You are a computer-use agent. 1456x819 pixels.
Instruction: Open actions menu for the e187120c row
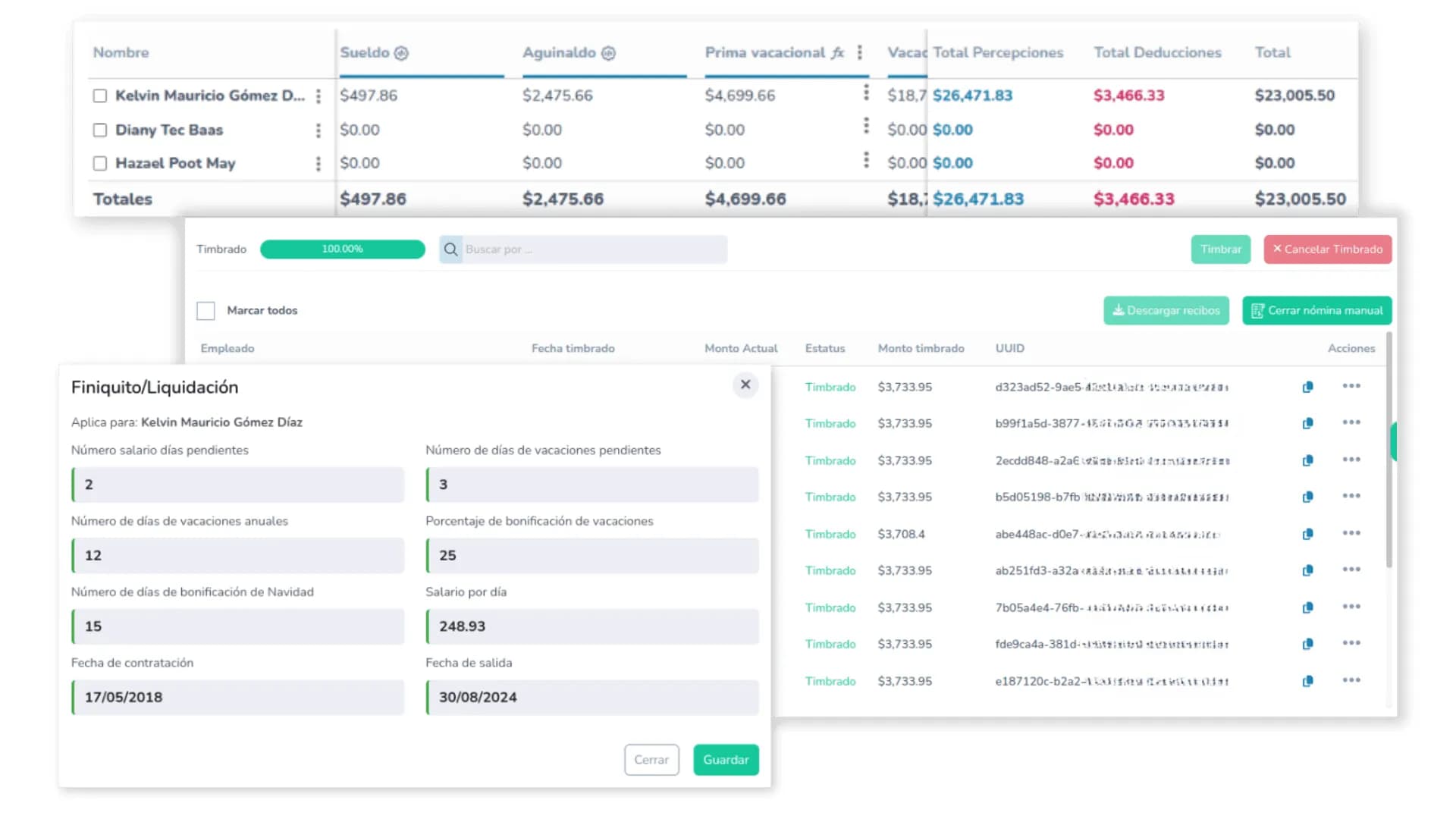coord(1351,681)
